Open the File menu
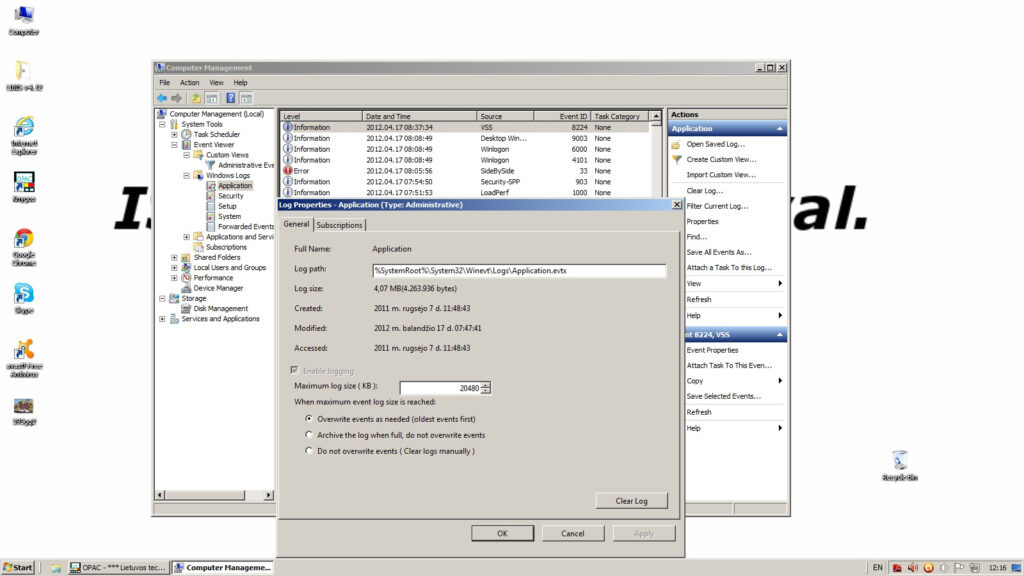 [165, 83]
